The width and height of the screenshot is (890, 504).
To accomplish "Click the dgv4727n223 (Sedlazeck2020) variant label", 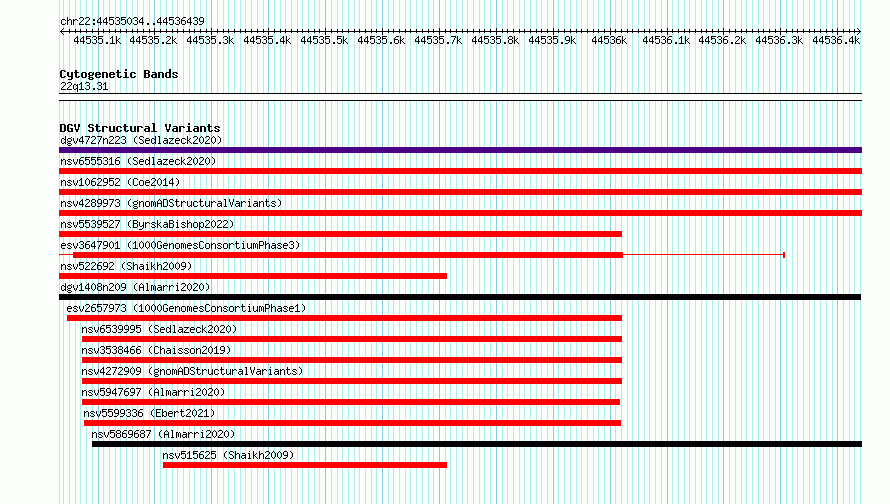I will (x=141, y=140).
